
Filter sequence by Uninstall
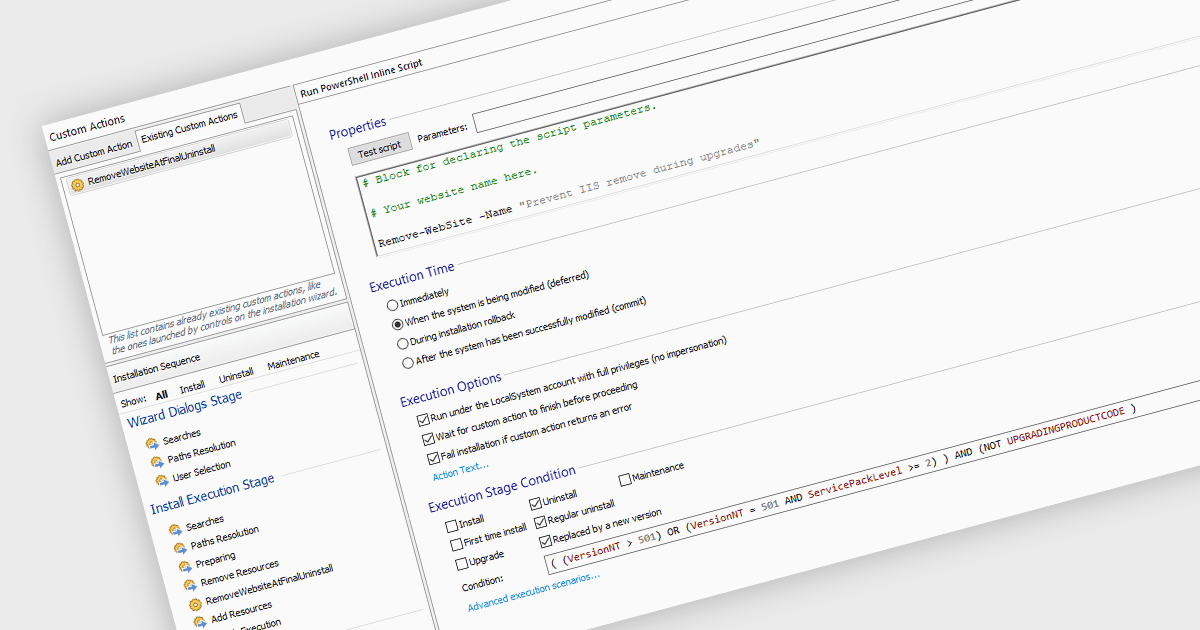point(236,374)
